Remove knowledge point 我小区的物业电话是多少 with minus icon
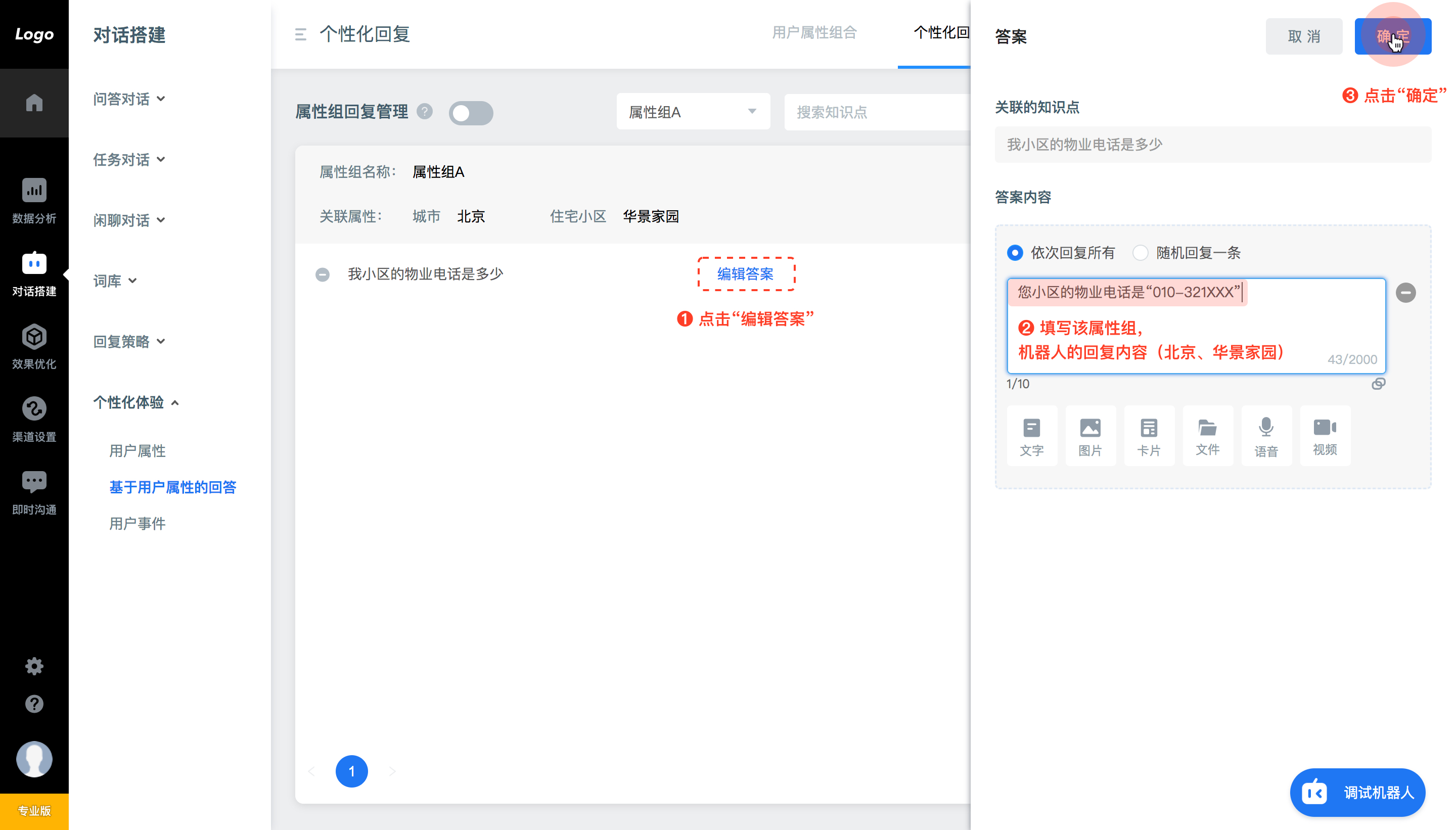This screenshot has width=1456, height=830. pos(322,275)
